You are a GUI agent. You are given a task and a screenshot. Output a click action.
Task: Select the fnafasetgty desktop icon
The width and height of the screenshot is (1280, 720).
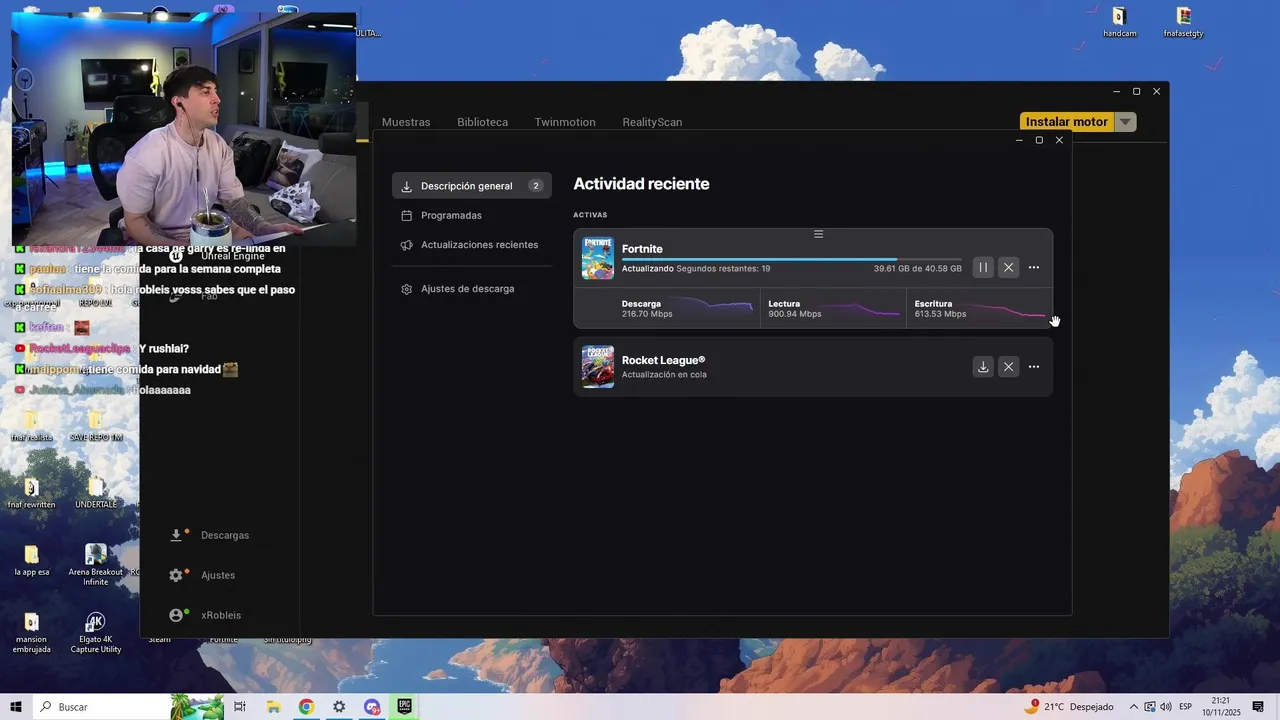pos(1184,22)
